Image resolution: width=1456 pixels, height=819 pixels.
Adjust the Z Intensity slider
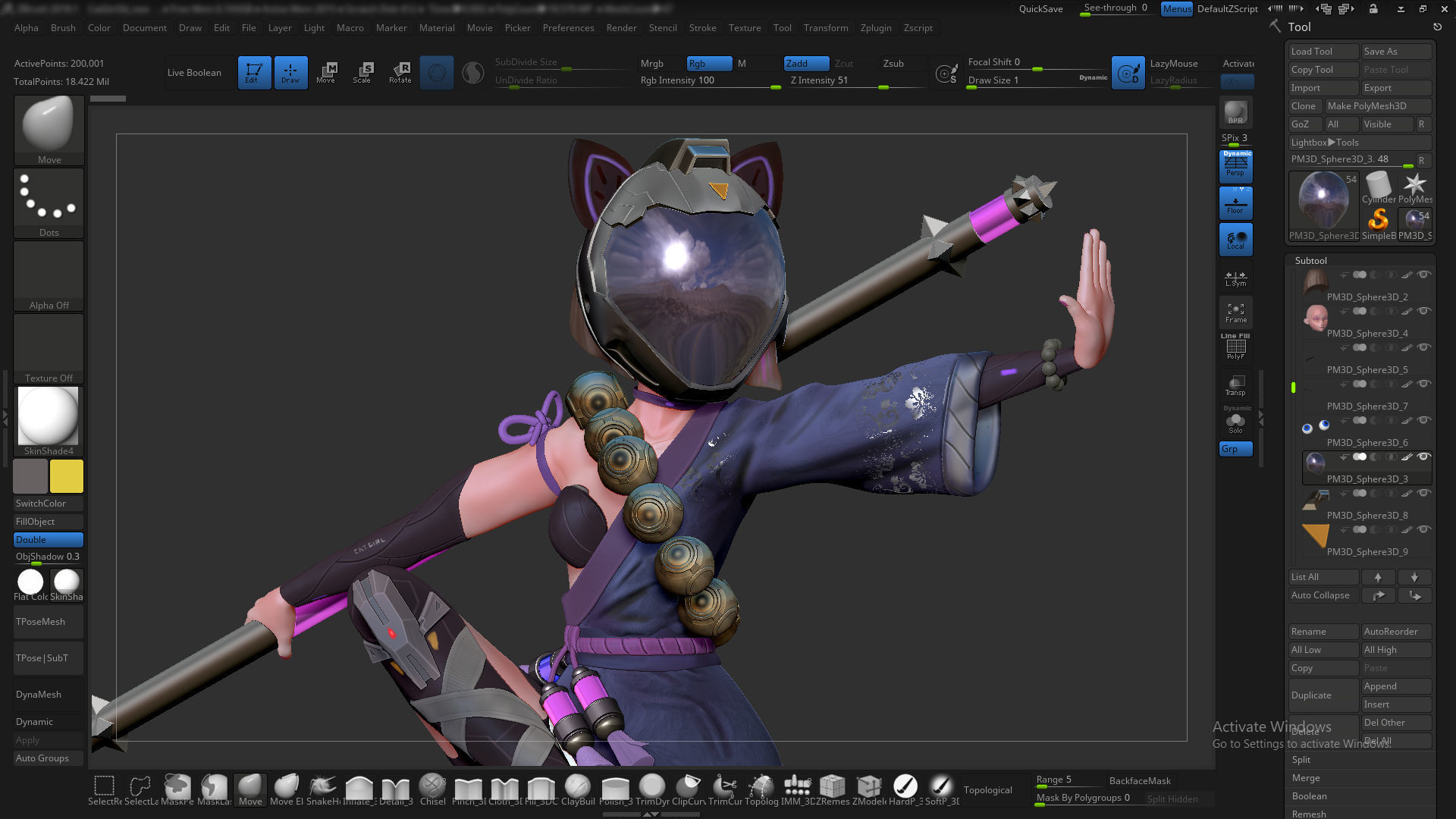tap(856, 81)
